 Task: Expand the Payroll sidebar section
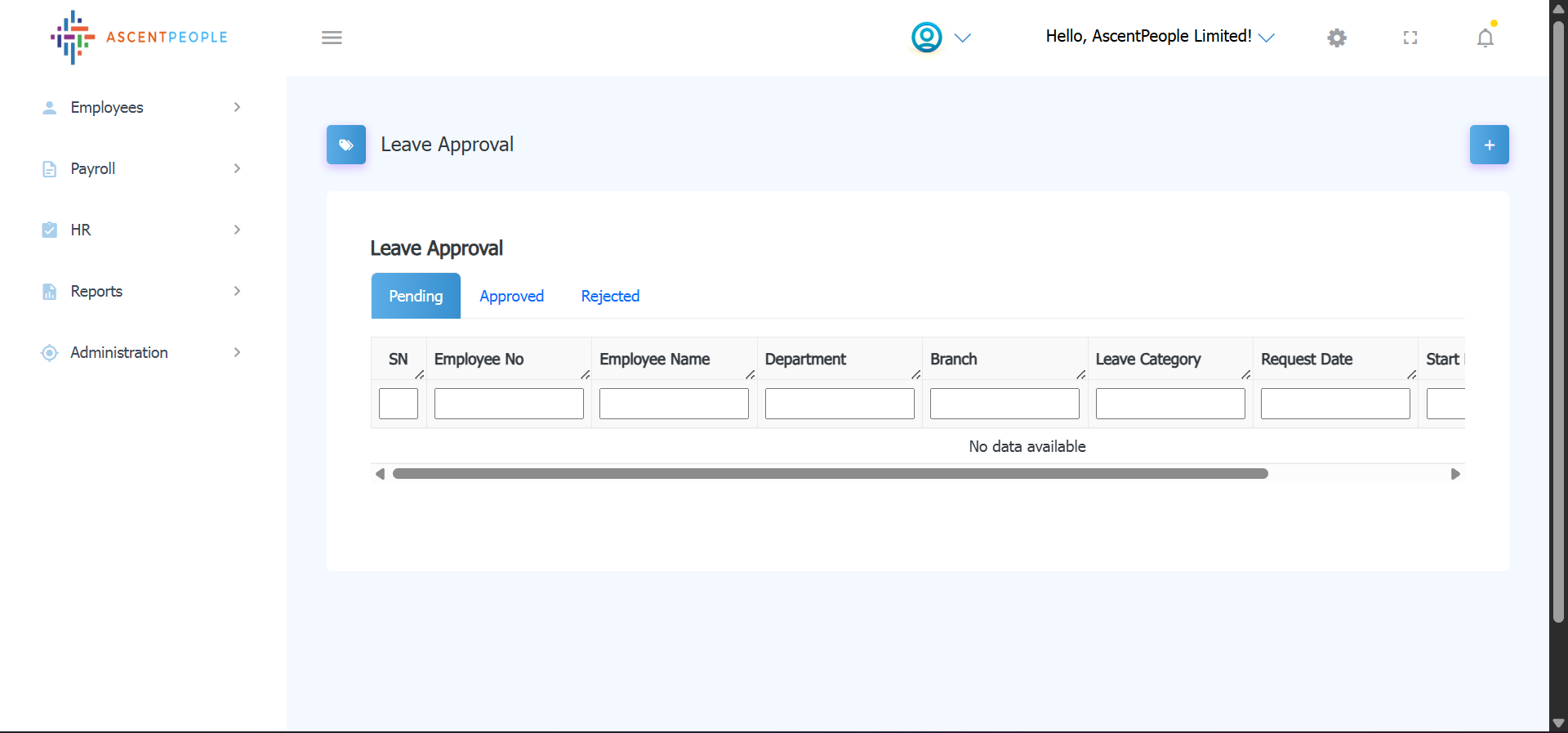coord(93,169)
